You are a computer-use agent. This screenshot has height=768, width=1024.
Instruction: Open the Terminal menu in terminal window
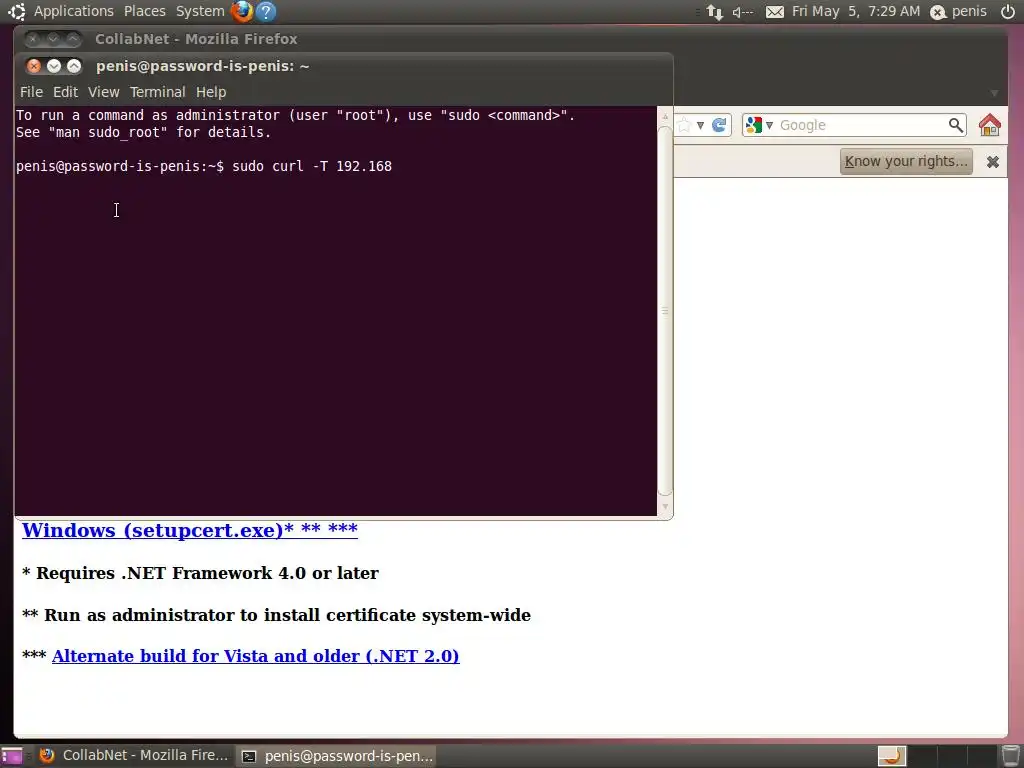point(157,92)
